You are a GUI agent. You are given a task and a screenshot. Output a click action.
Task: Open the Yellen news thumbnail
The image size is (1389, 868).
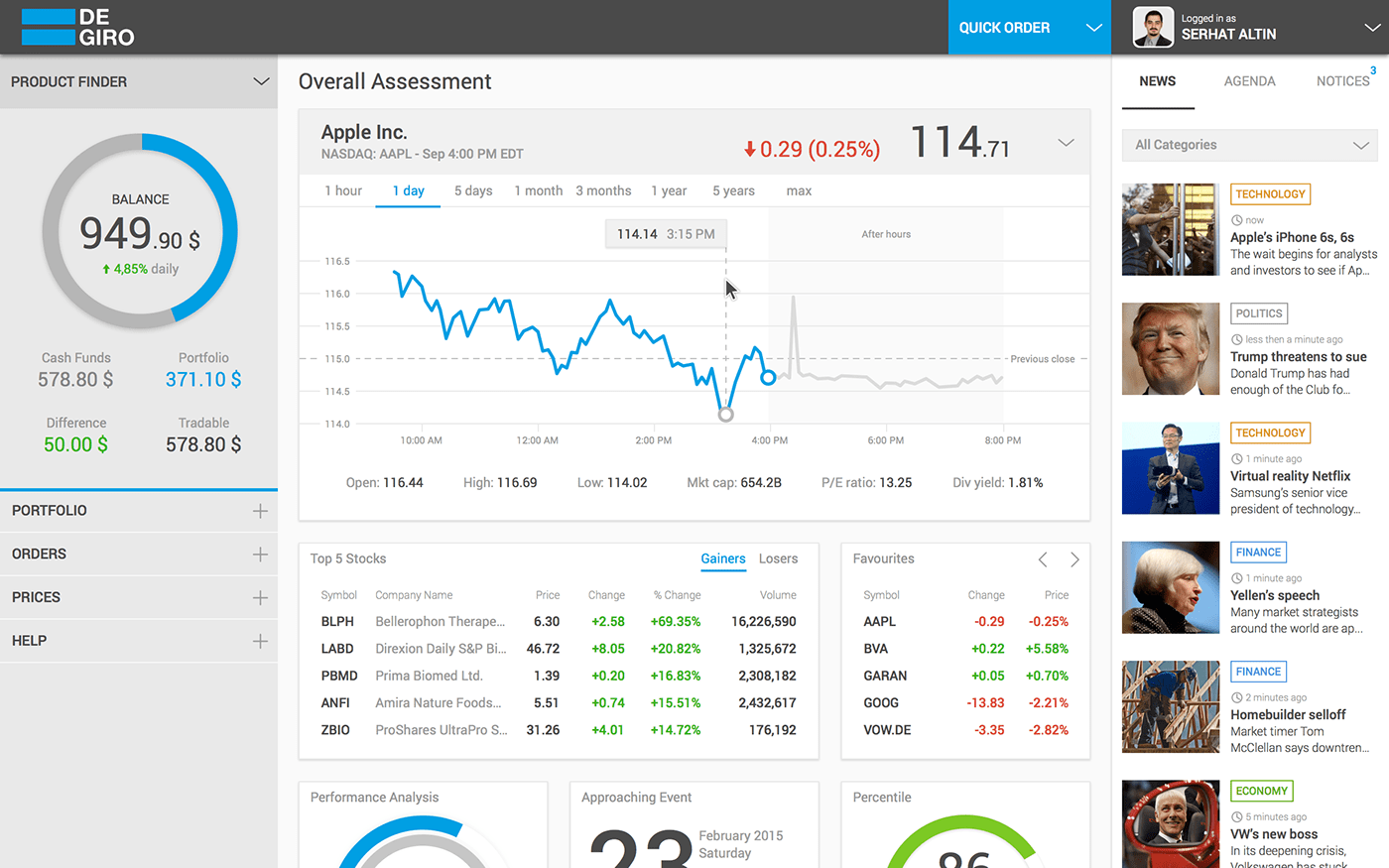click(x=1171, y=587)
